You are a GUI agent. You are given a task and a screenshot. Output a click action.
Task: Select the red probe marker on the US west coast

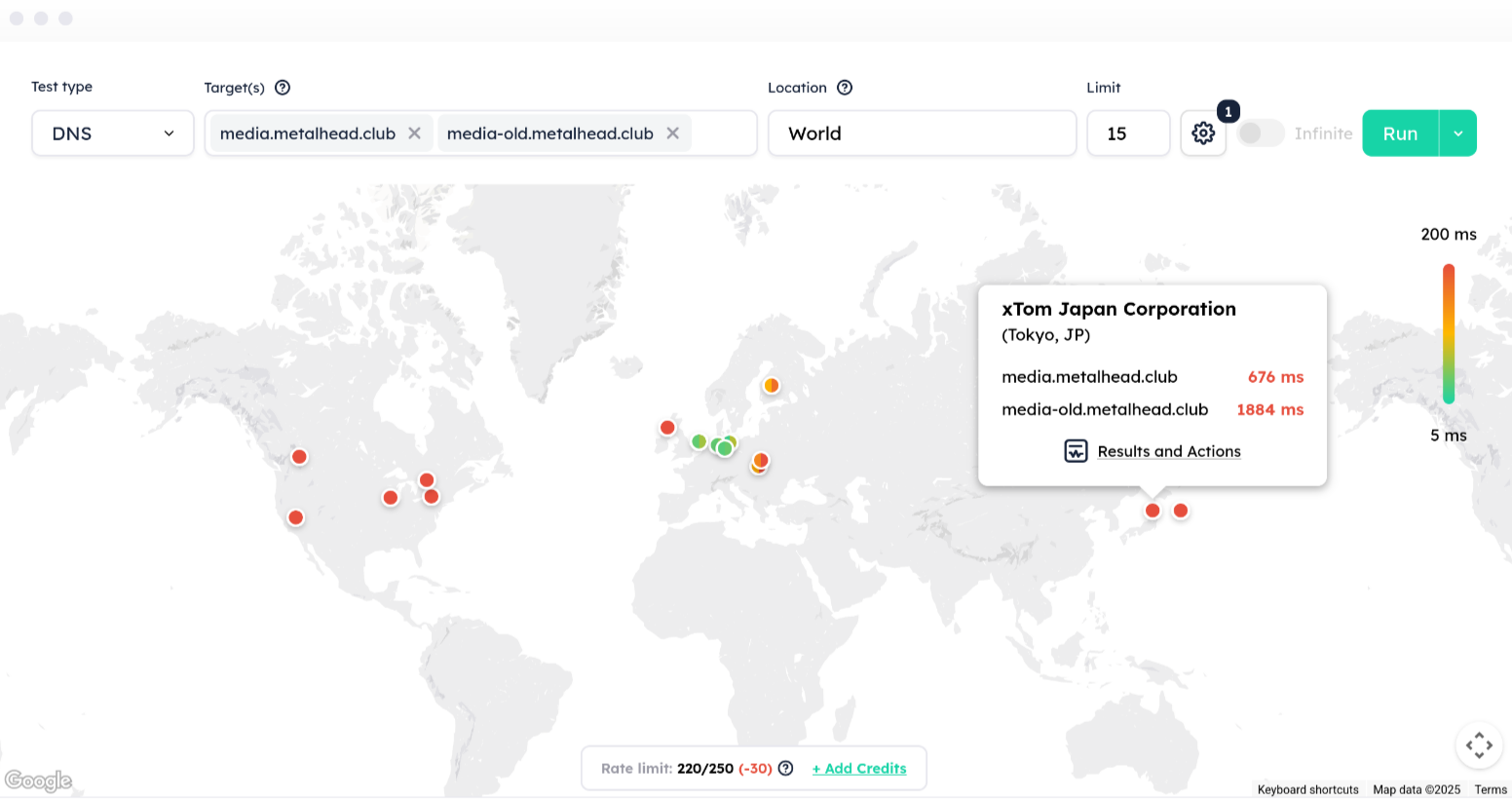coord(295,517)
